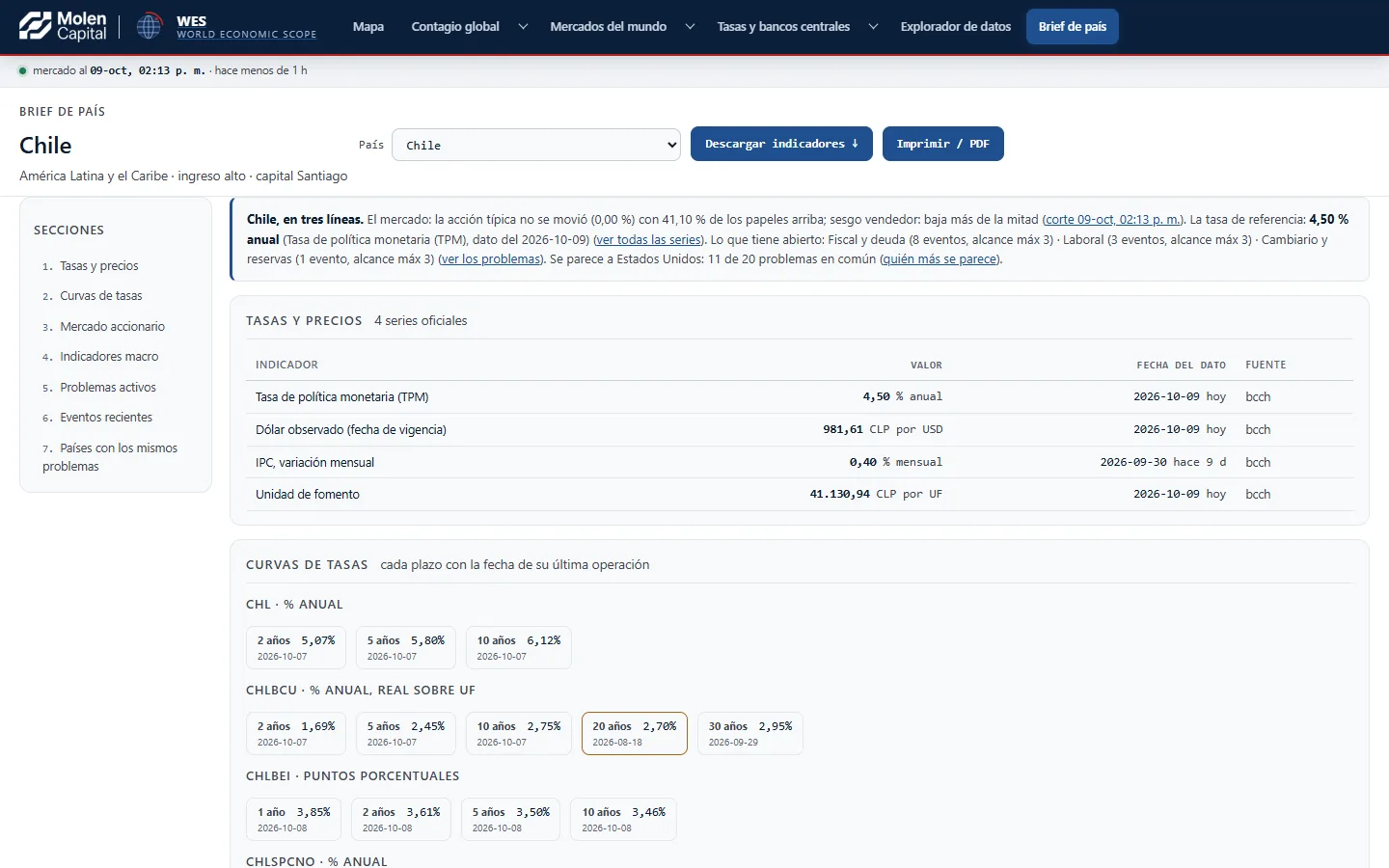Click the Dólar observado value 981,61

(842, 430)
